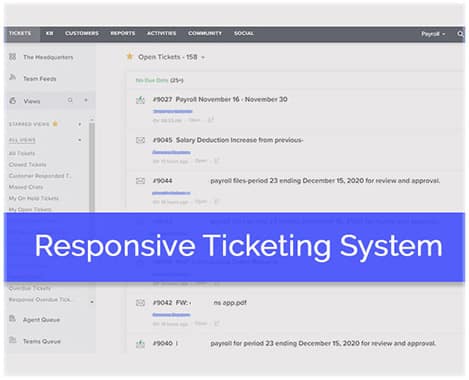Open ticket #9042 FW: ns app.pdf

(200, 303)
